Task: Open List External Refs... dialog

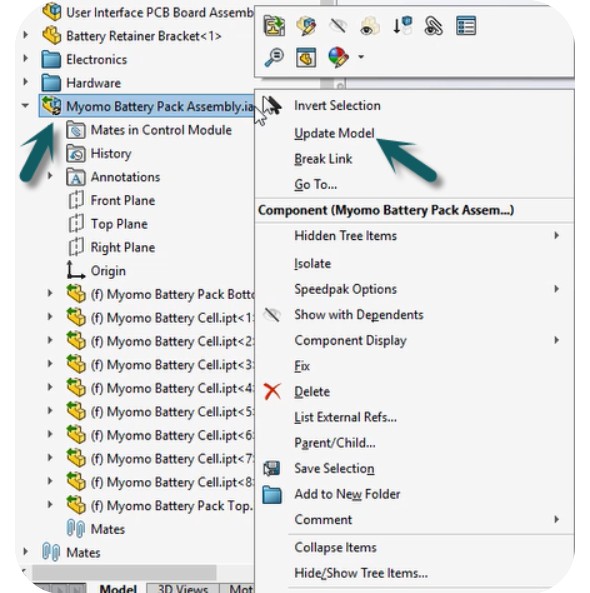Action: point(345,417)
